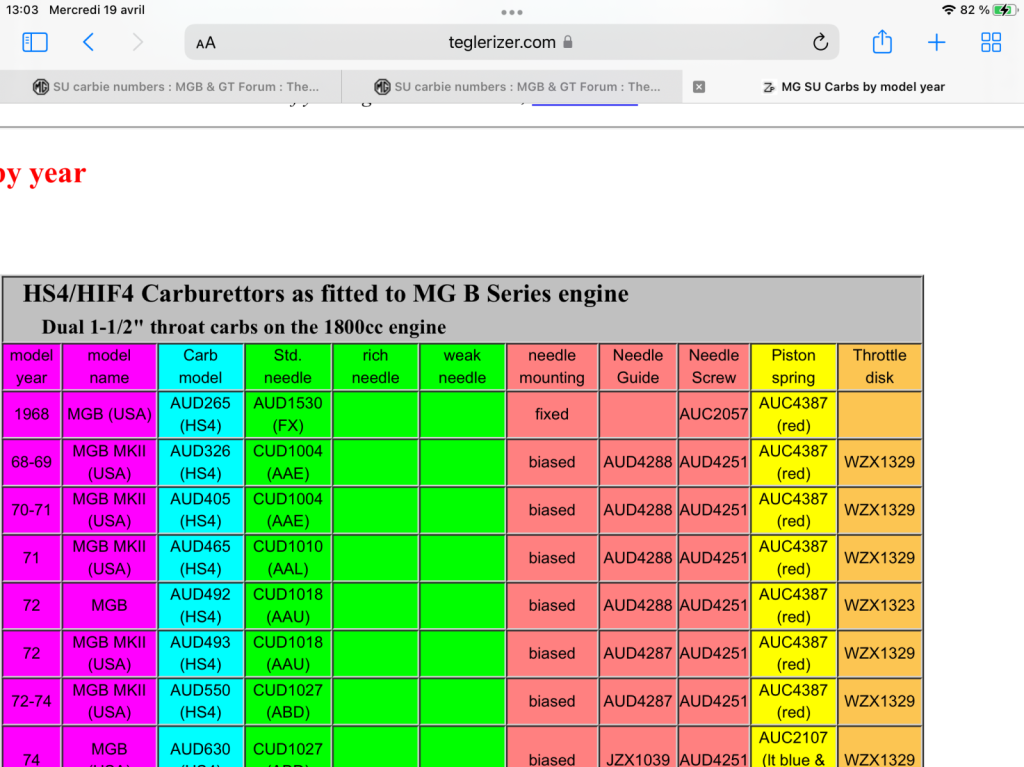Tap the 'Std. needle' column header

[288, 367]
